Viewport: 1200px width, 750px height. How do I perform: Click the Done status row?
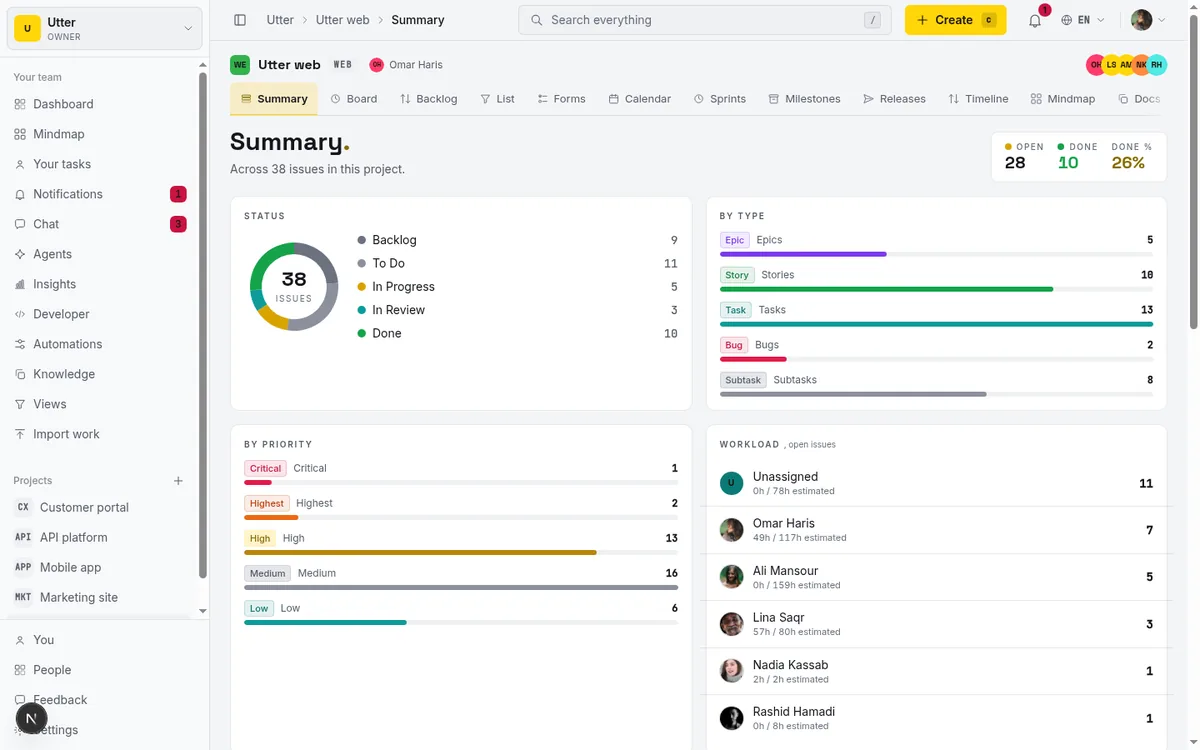click(x=517, y=333)
